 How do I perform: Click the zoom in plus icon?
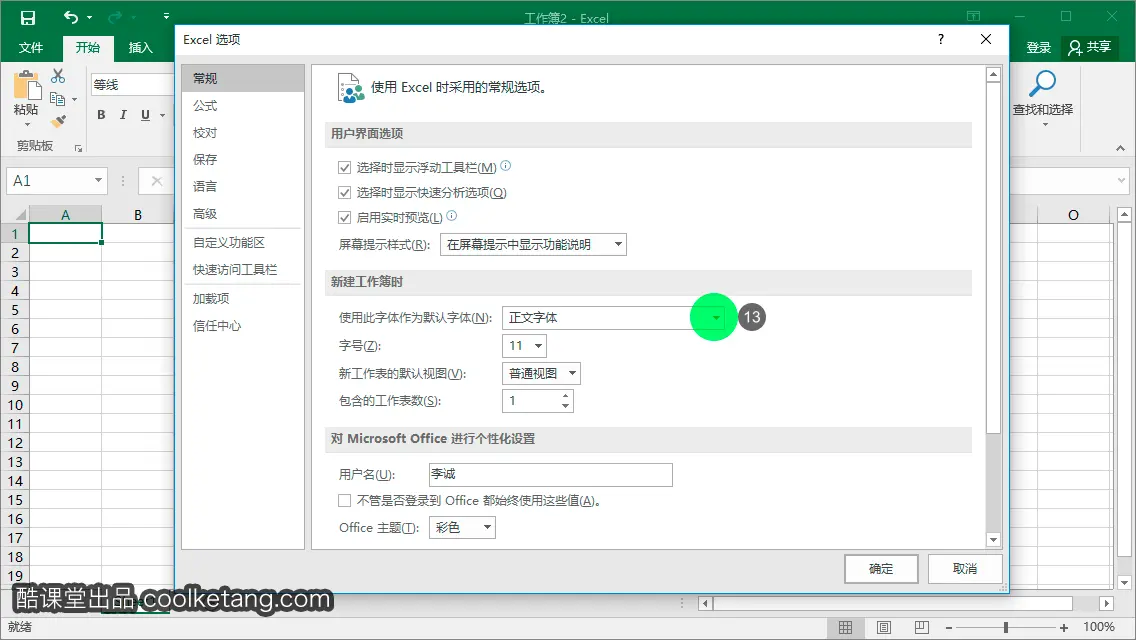click(x=1064, y=628)
